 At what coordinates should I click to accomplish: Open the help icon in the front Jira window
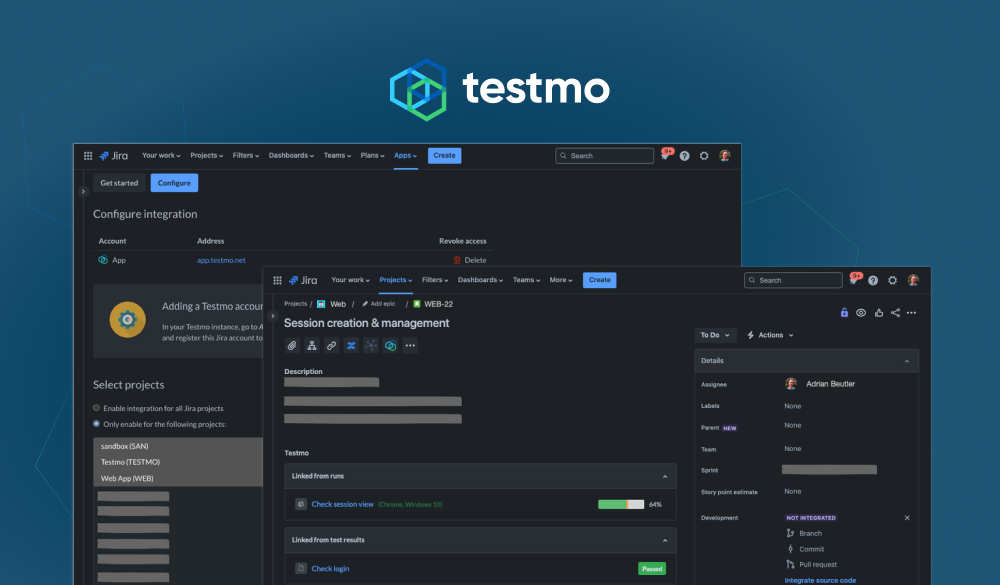pos(873,280)
